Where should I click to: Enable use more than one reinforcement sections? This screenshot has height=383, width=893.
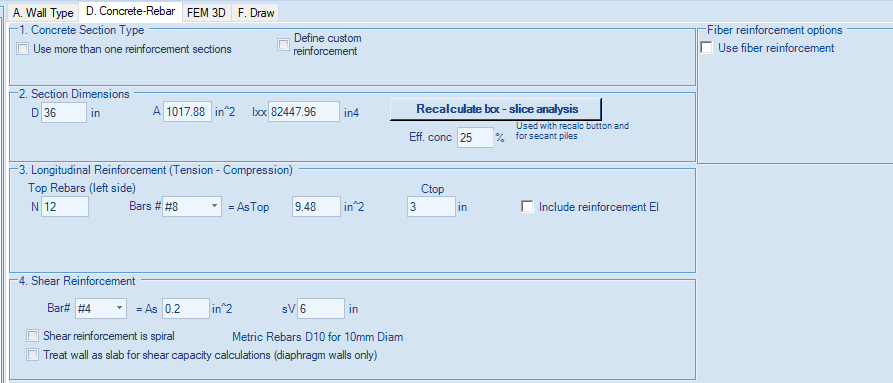click(23, 49)
